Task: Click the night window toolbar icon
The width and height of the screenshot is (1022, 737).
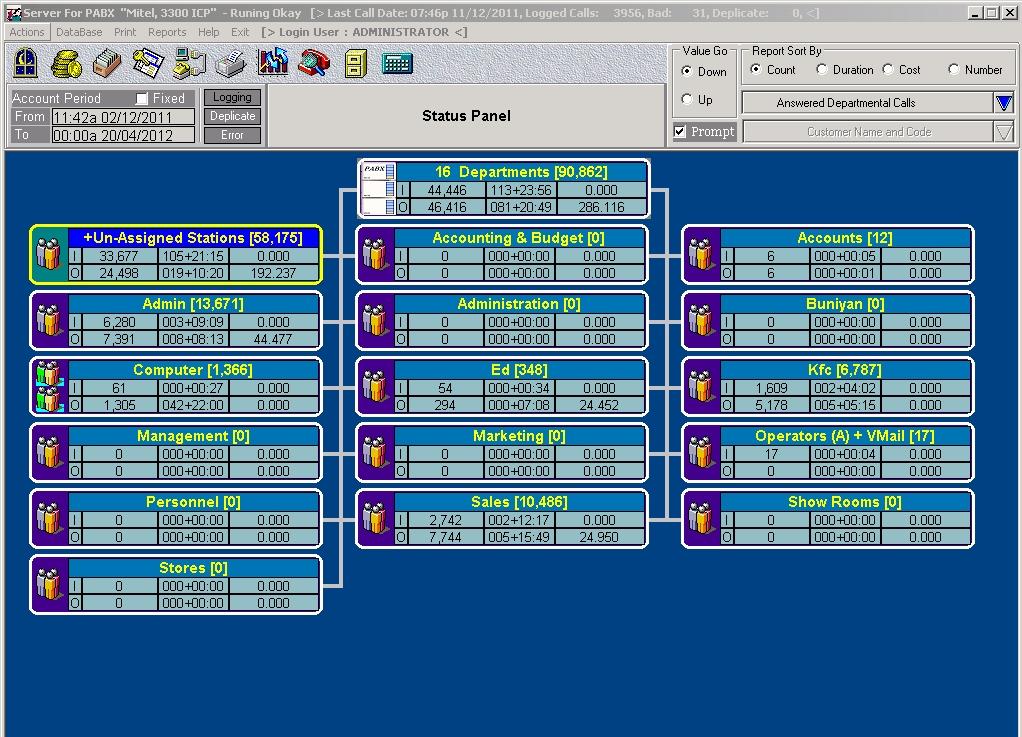Action: [26, 63]
